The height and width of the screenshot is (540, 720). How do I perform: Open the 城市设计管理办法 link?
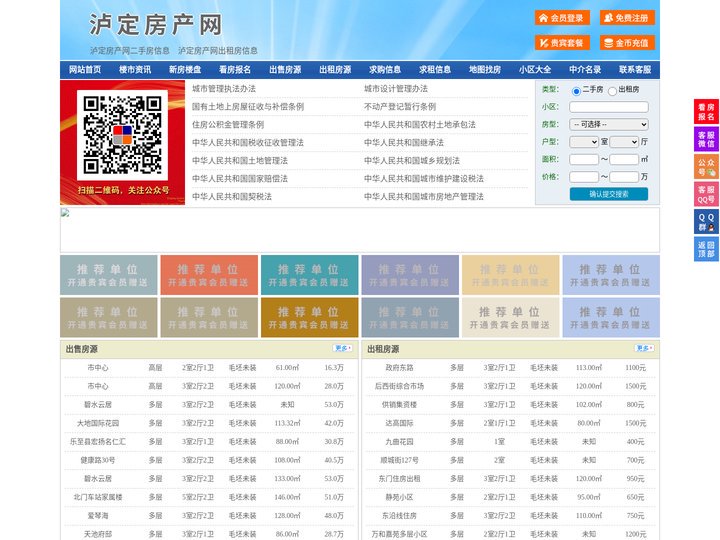pyautogui.click(x=396, y=89)
